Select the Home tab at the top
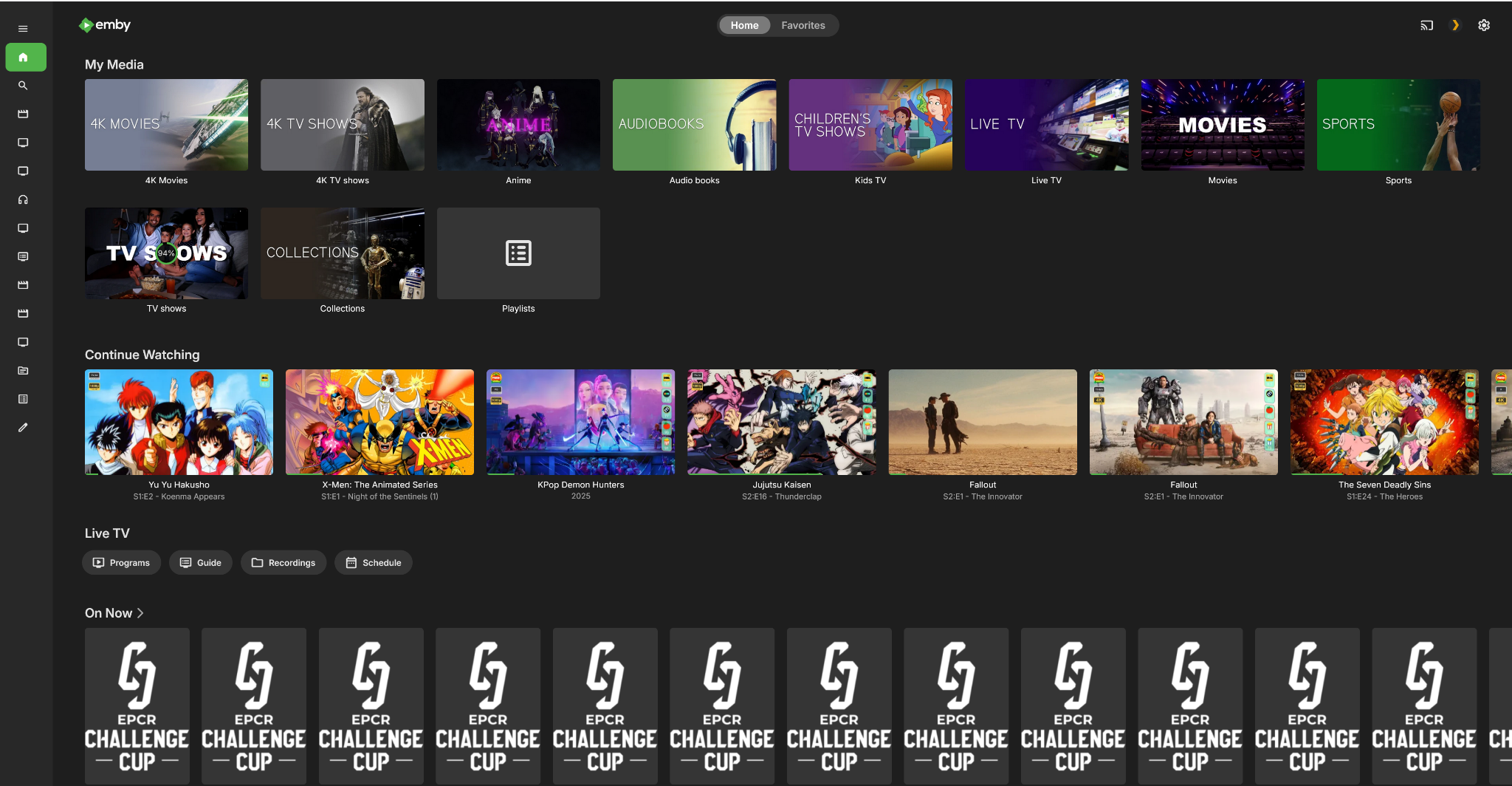 tap(743, 24)
